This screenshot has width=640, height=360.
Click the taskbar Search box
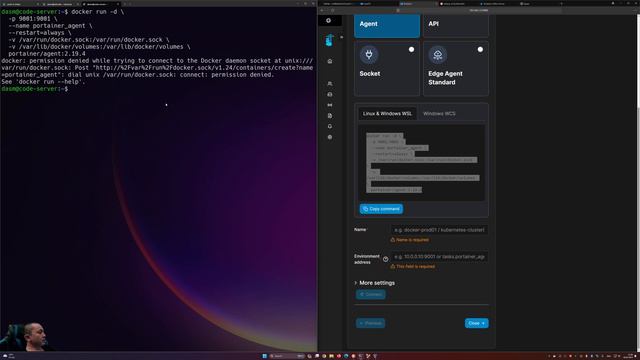pos(287,356)
